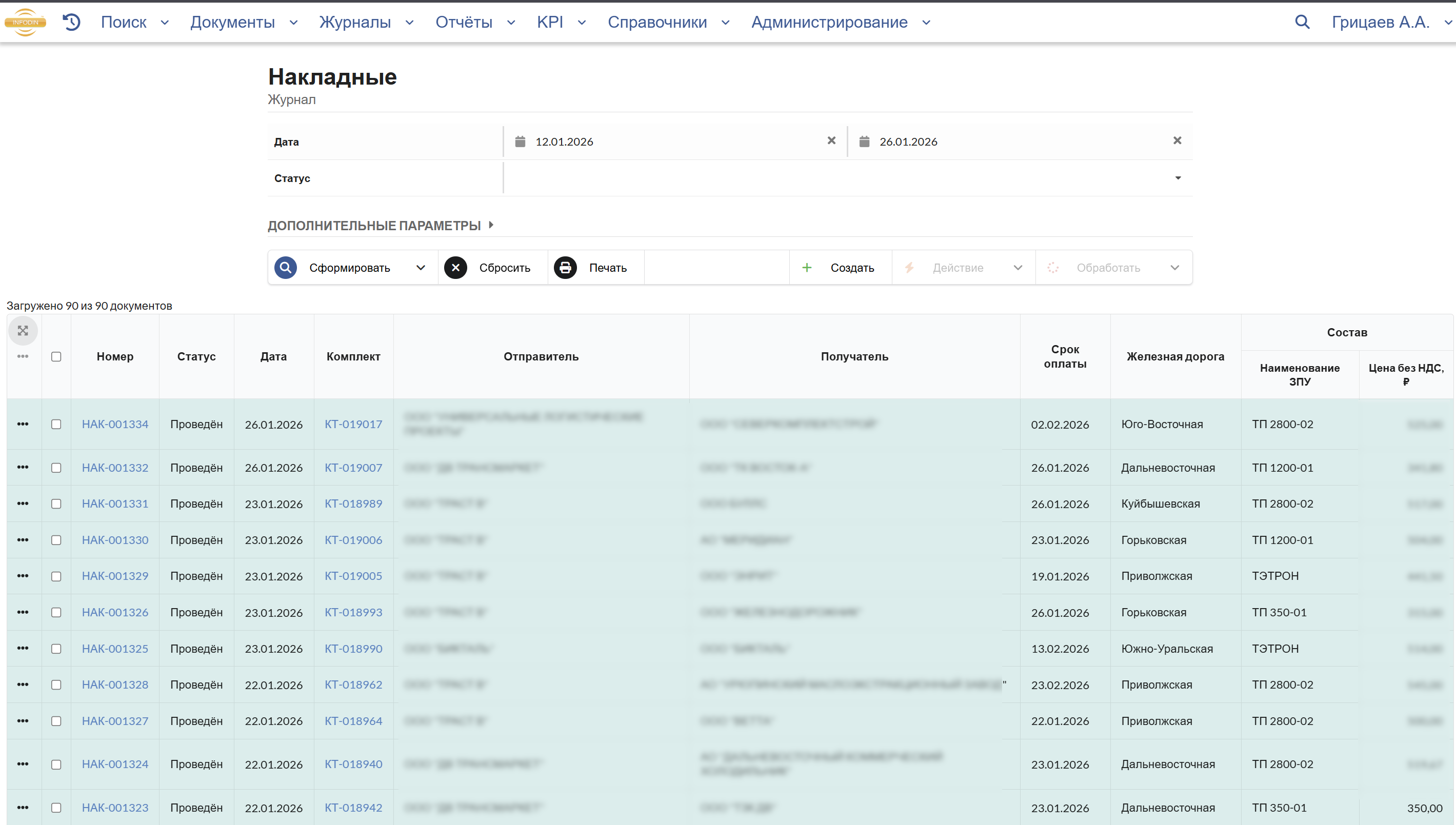
Task: Clear the 12.01.2026 start date
Action: [831, 140]
